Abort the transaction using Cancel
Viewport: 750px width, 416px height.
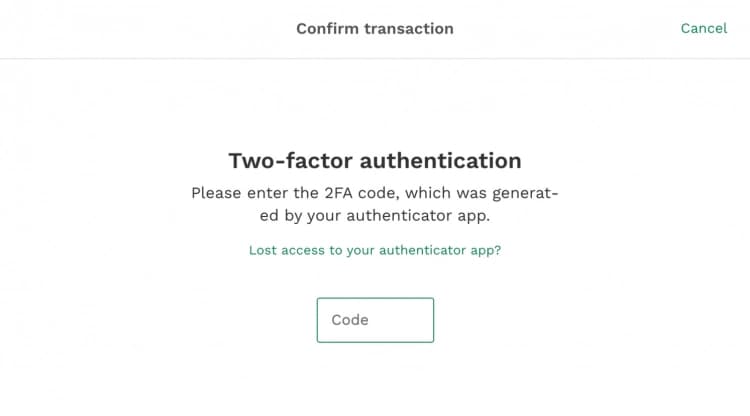point(703,28)
